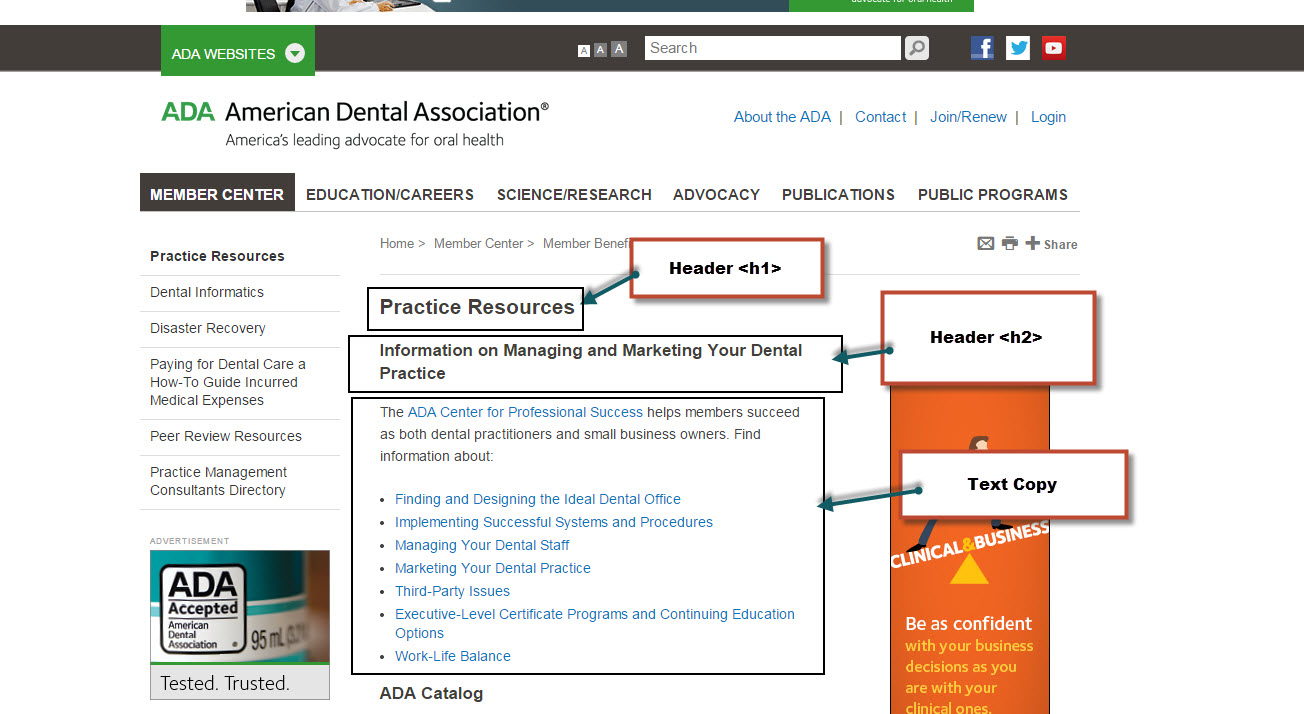The width and height of the screenshot is (1304, 714).
Task: Email this page using envelope icon
Action: pos(986,243)
